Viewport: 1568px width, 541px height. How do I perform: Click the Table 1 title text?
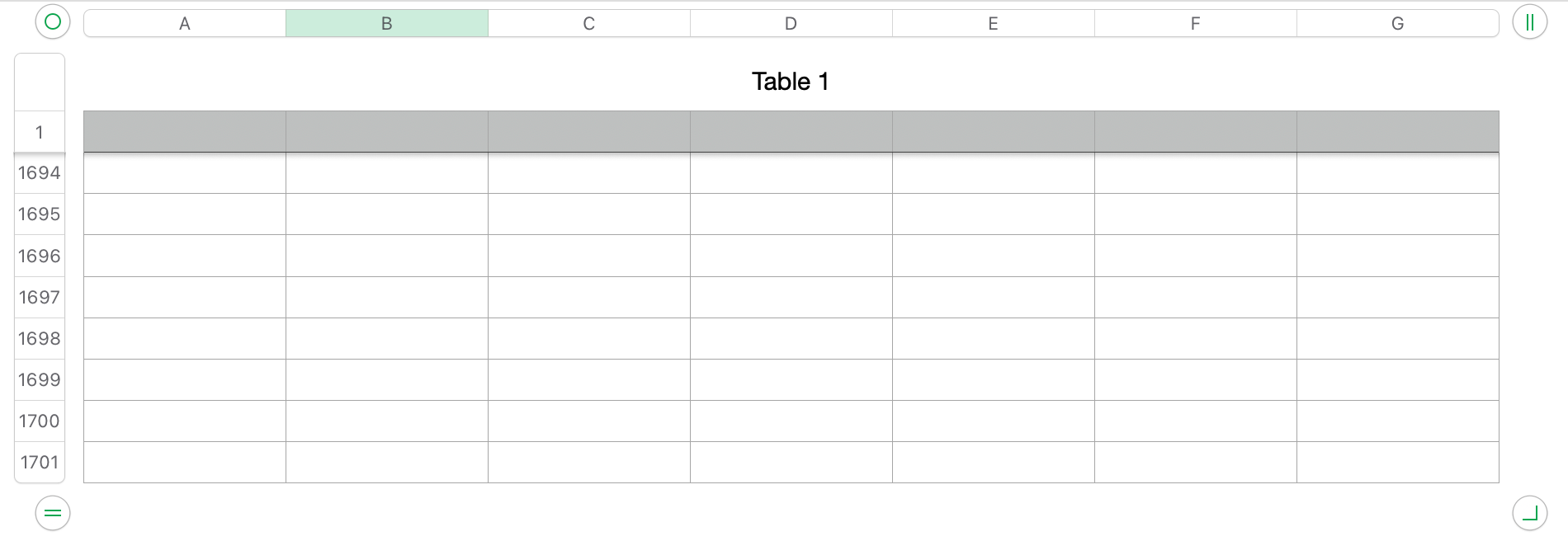click(x=790, y=82)
